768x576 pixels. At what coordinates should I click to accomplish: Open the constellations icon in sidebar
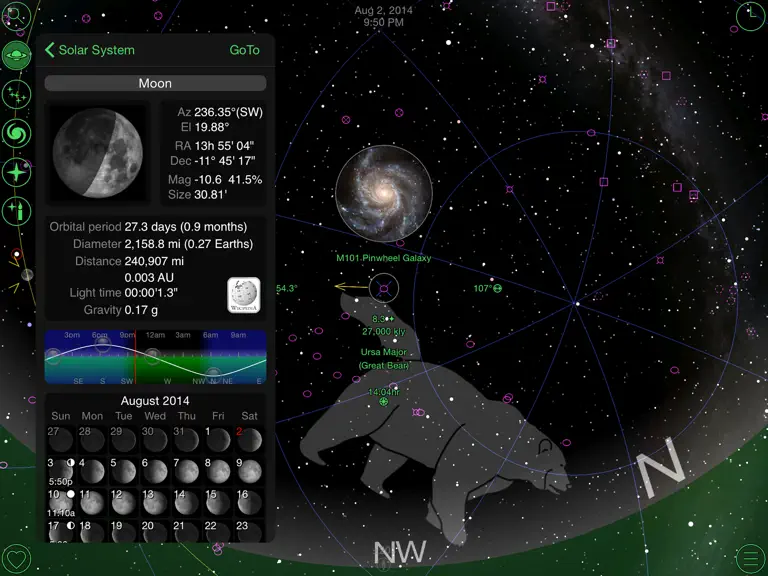pyautogui.click(x=16, y=94)
